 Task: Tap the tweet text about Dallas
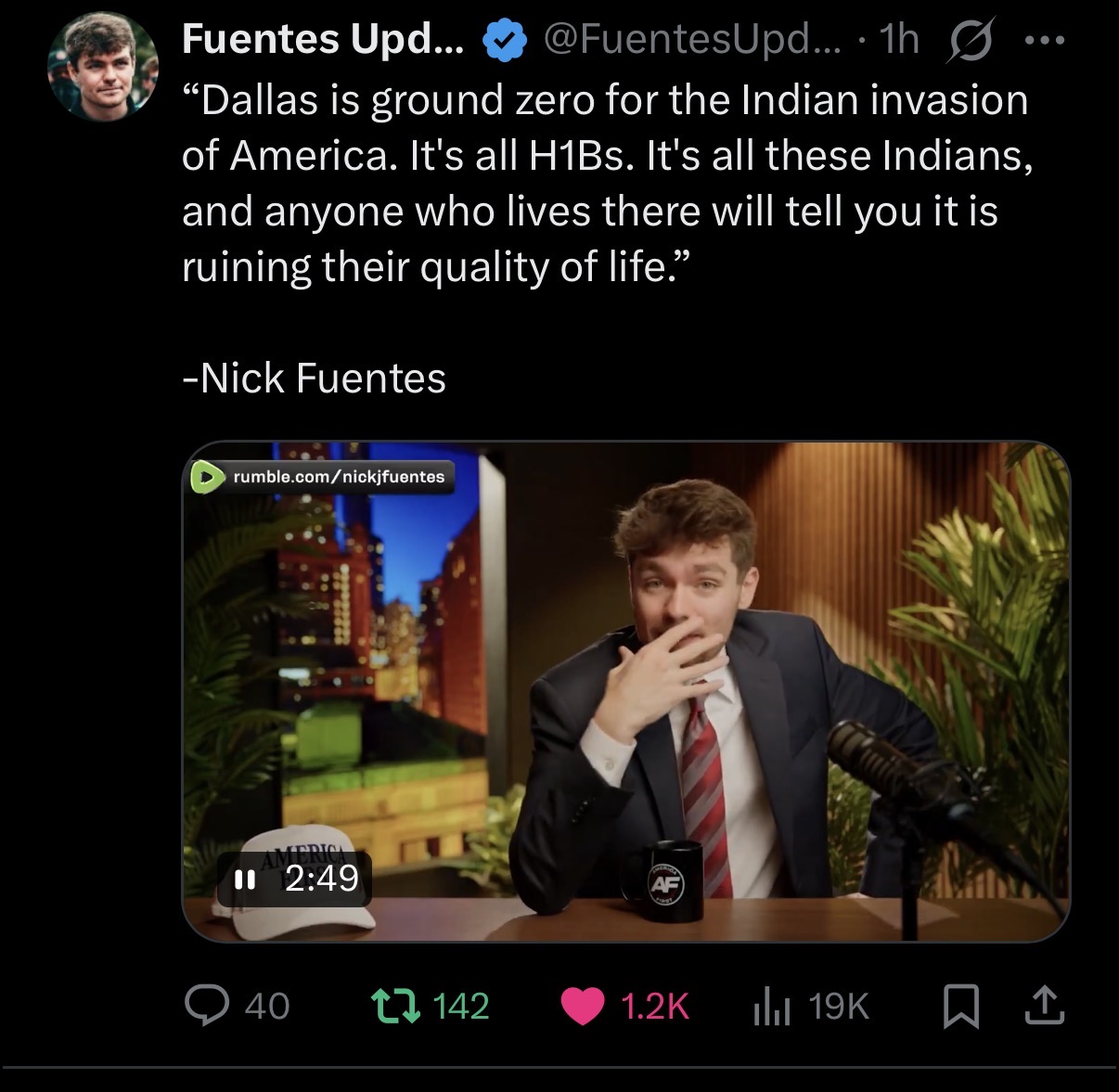pos(608,184)
